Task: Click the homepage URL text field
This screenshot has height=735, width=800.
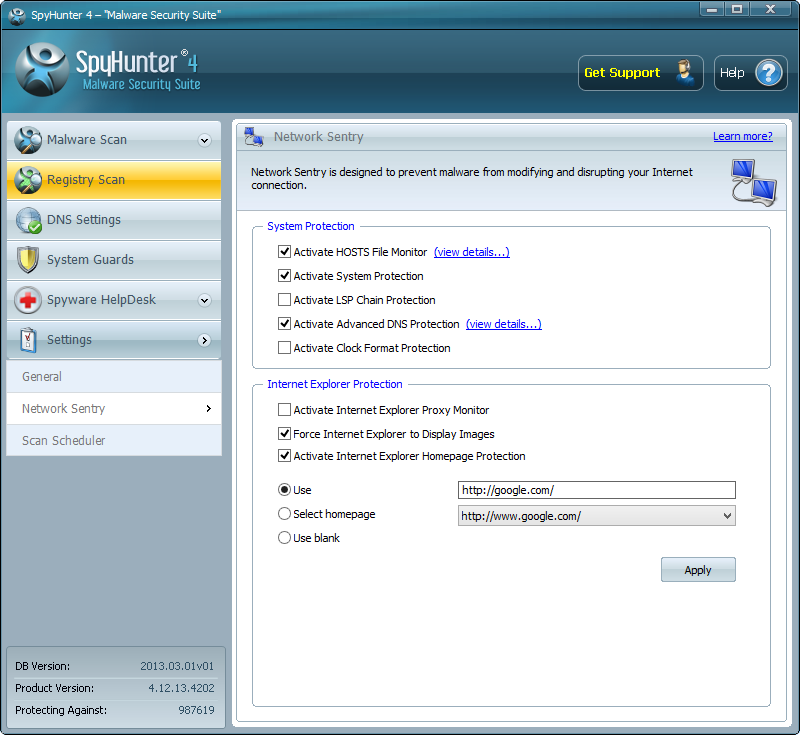Action: [596, 490]
